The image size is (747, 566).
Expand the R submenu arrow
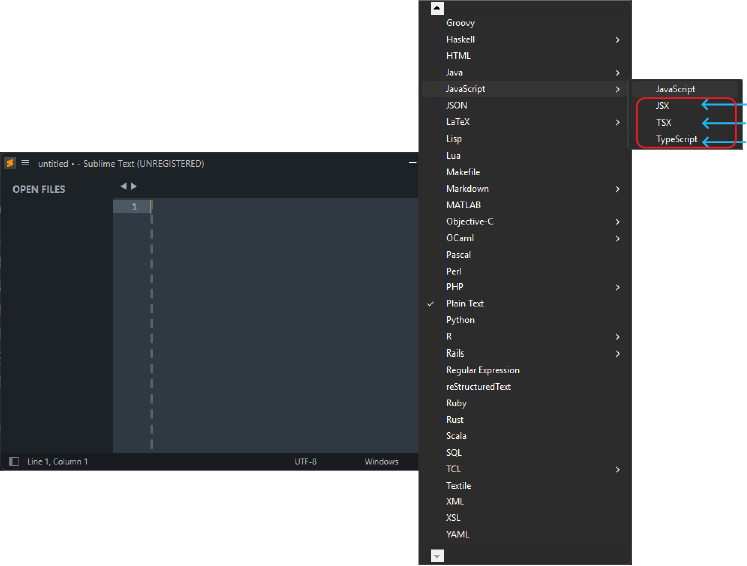tap(617, 337)
